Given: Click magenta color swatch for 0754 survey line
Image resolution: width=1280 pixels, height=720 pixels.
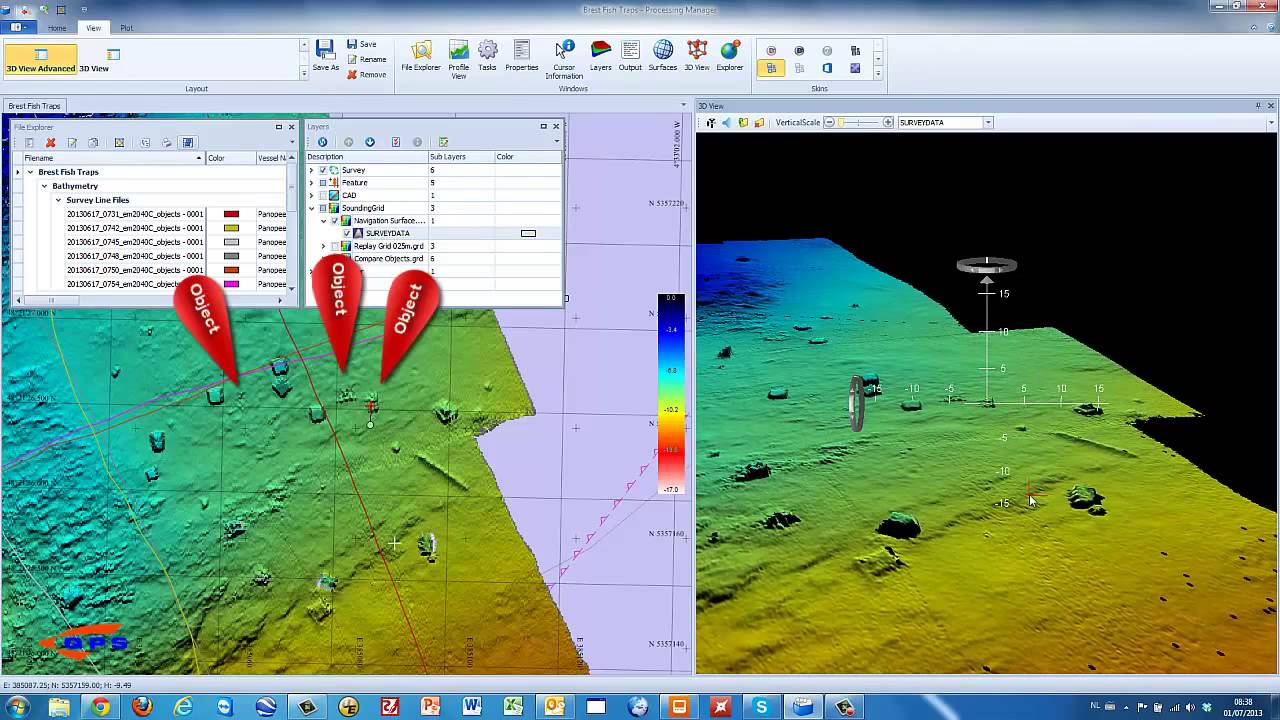Looking at the screenshot, I should click(231, 284).
